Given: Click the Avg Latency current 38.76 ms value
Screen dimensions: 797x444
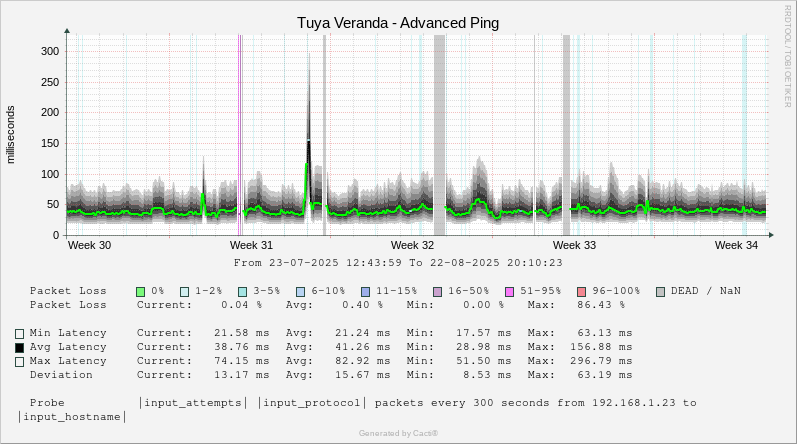Looking at the screenshot, I should pyautogui.click(x=241, y=347).
